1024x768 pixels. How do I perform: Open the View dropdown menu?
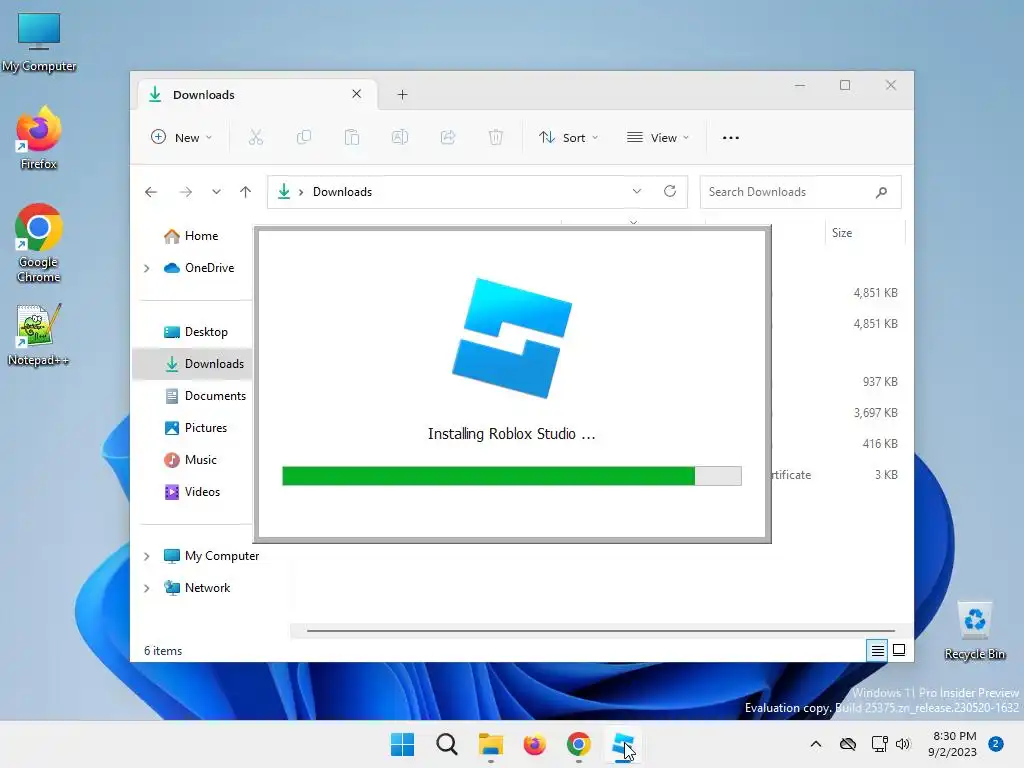pos(658,138)
